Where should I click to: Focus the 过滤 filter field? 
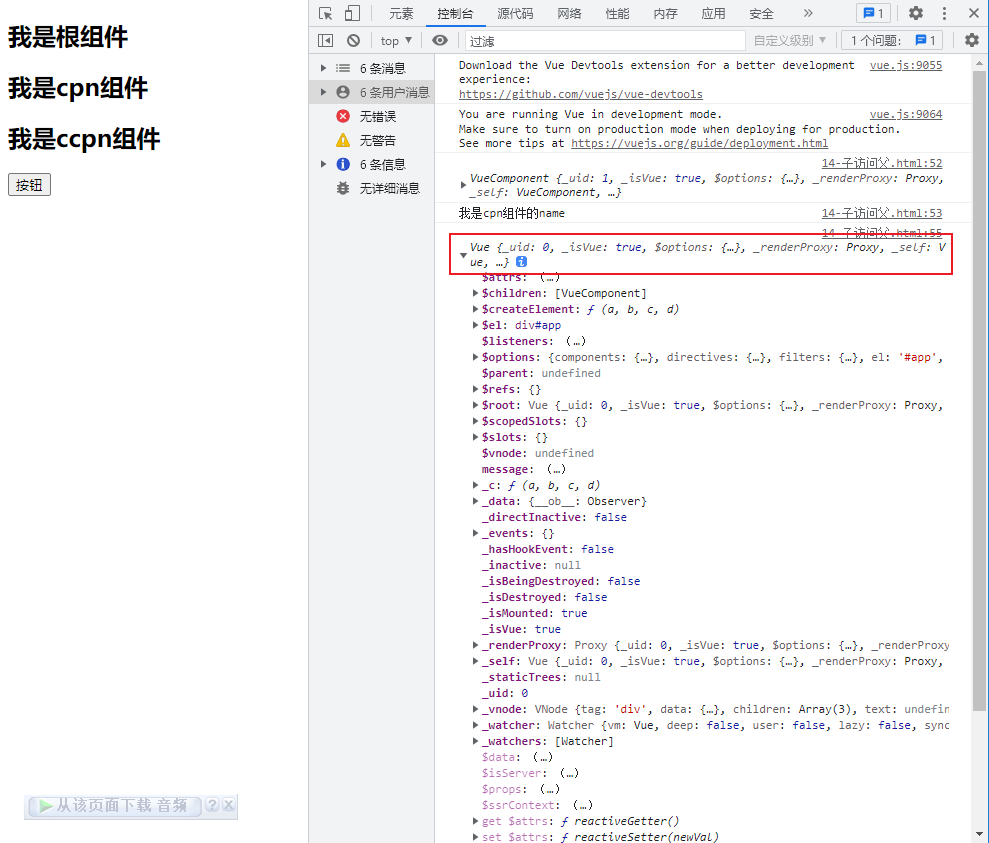(x=605, y=41)
